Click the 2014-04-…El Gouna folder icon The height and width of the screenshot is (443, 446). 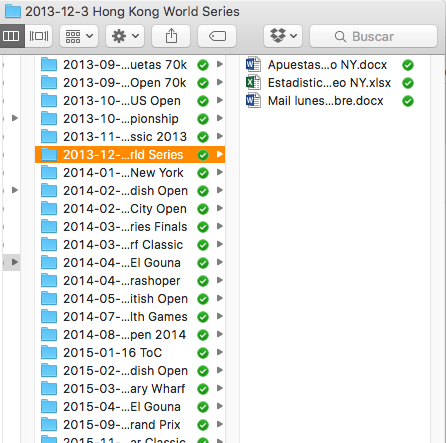(49, 262)
